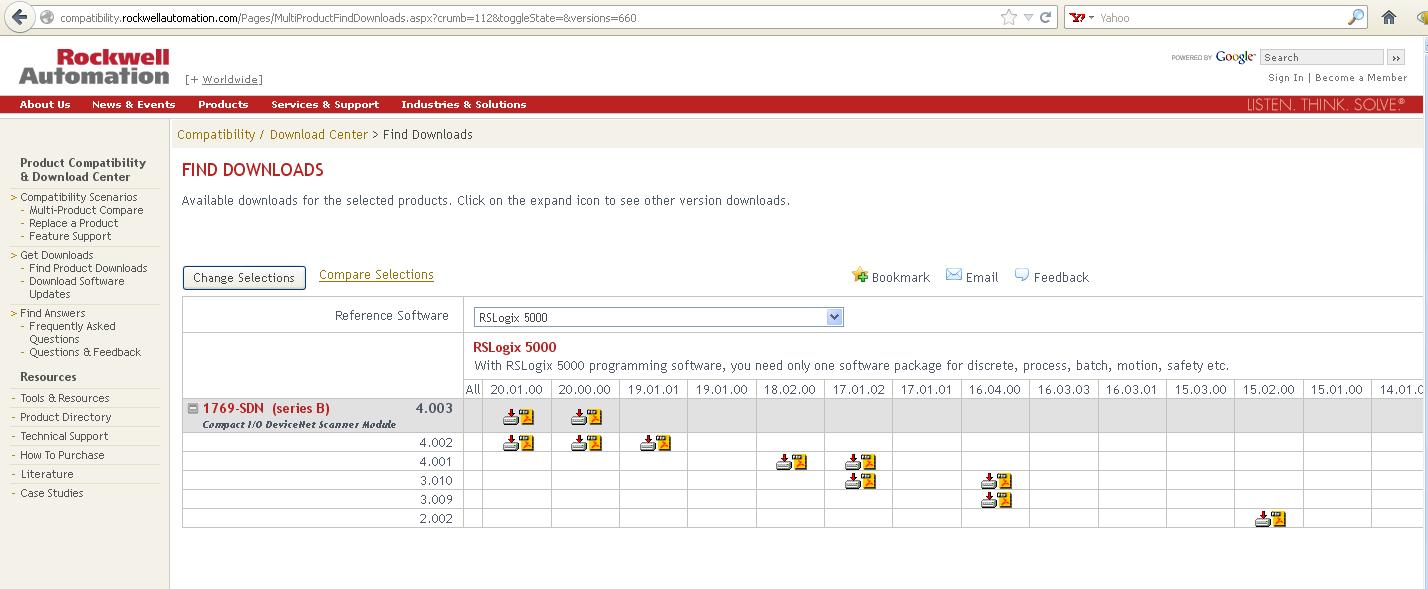Open the URL history dropdown arrow
This screenshot has height=589, width=1428.
pyautogui.click(x=1028, y=17)
